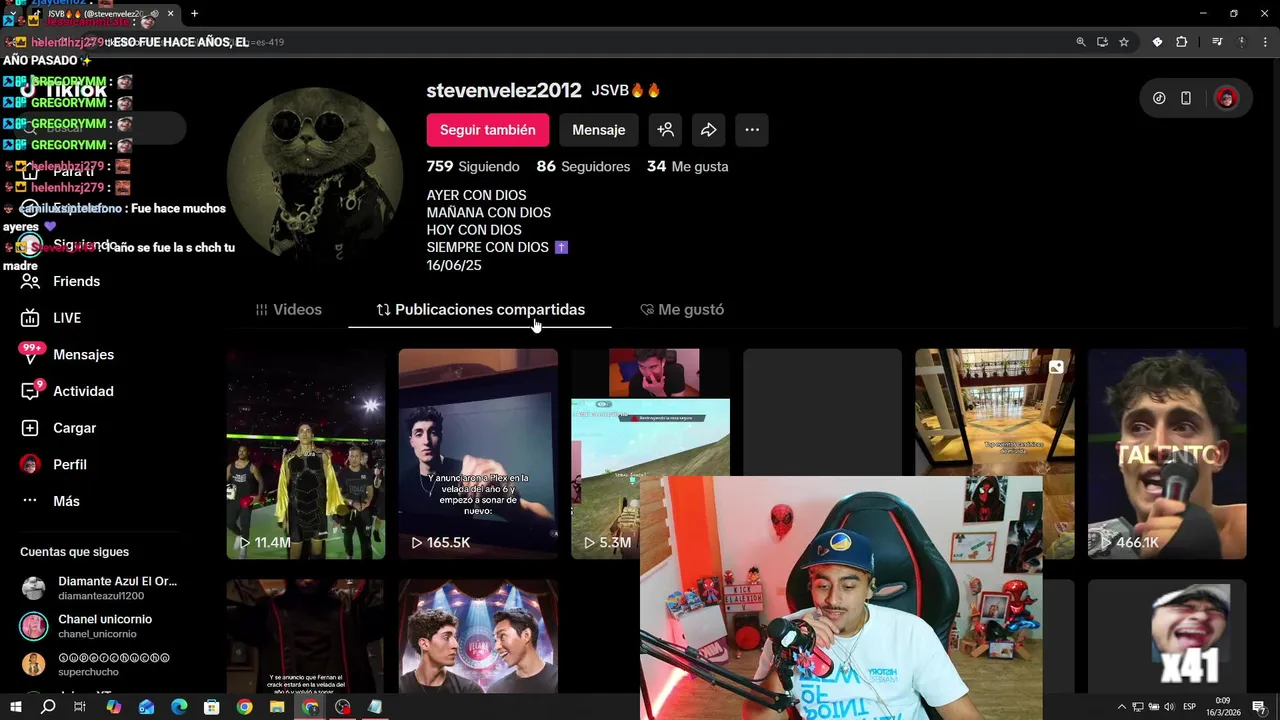The width and height of the screenshot is (1280, 720).
Task: Click the tag-shaped extension icon
Action: point(1157,42)
